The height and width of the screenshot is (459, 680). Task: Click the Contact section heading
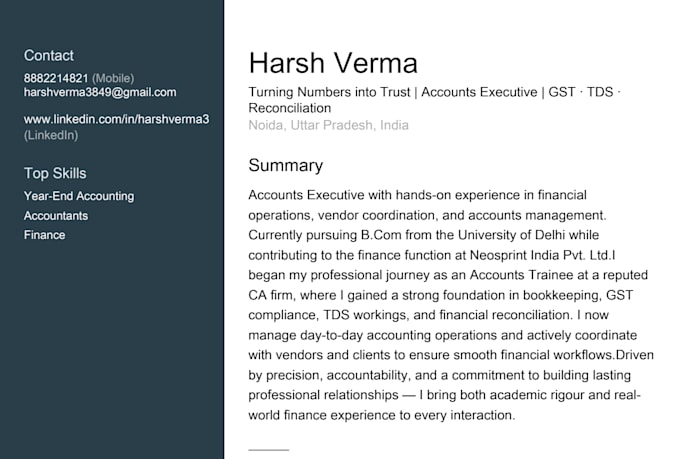pyautogui.click(x=49, y=56)
